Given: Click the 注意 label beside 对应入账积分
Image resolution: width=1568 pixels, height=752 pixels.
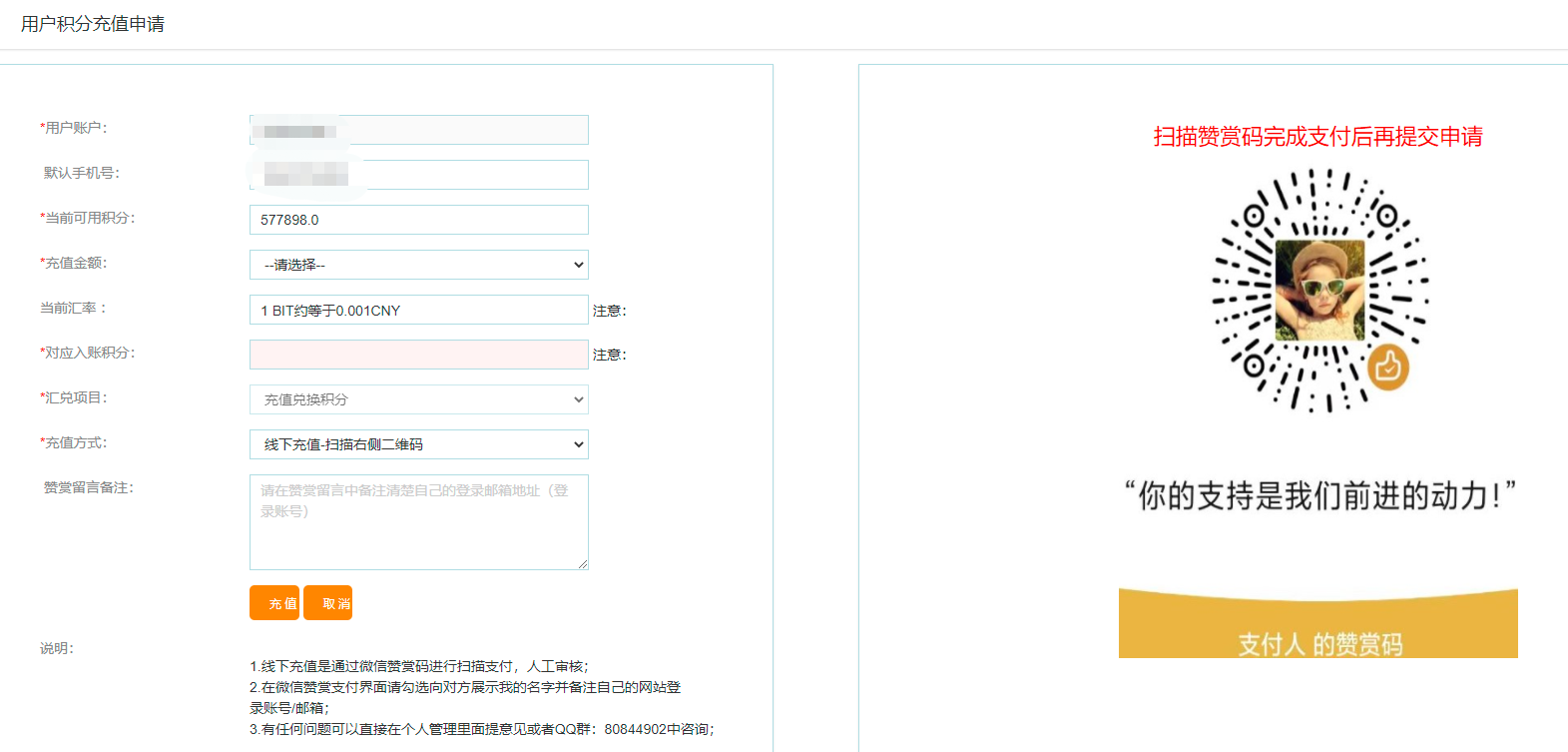Looking at the screenshot, I should point(610,355).
